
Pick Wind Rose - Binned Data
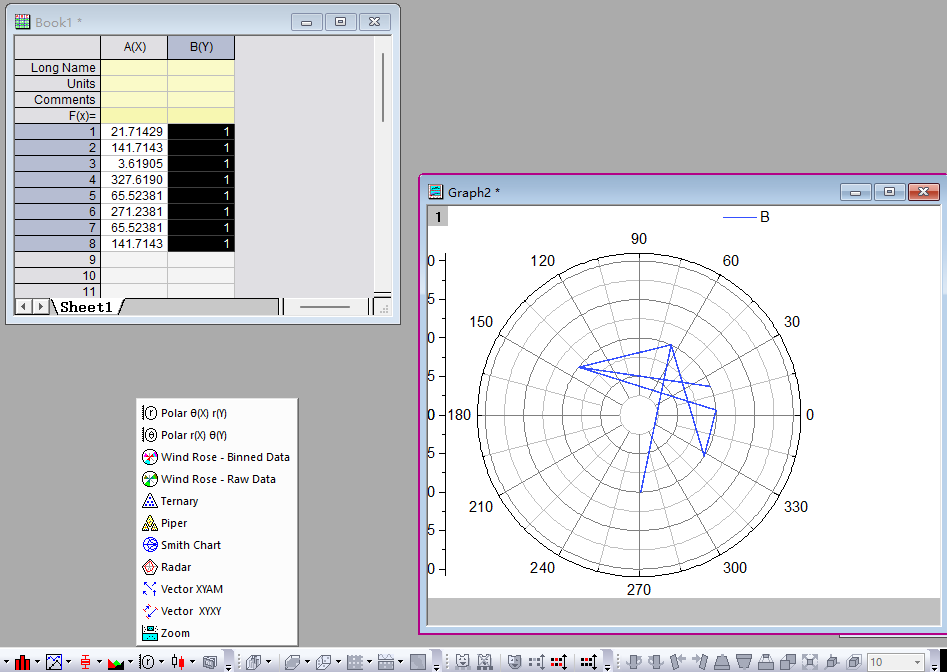pyautogui.click(x=216, y=457)
